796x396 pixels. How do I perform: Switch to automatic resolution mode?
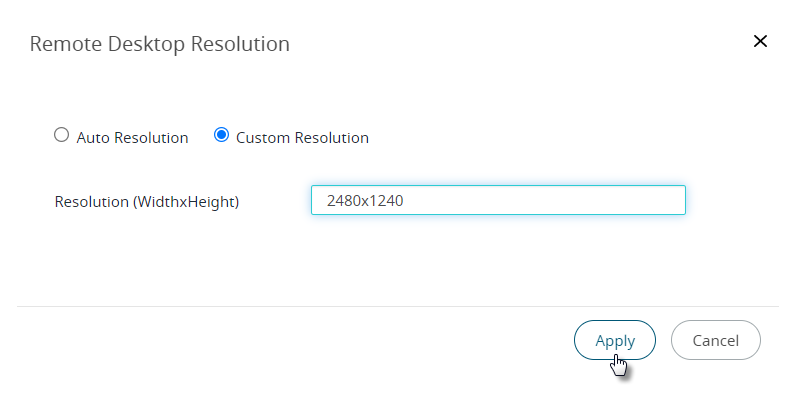pyautogui.click(x=61, y=135)
